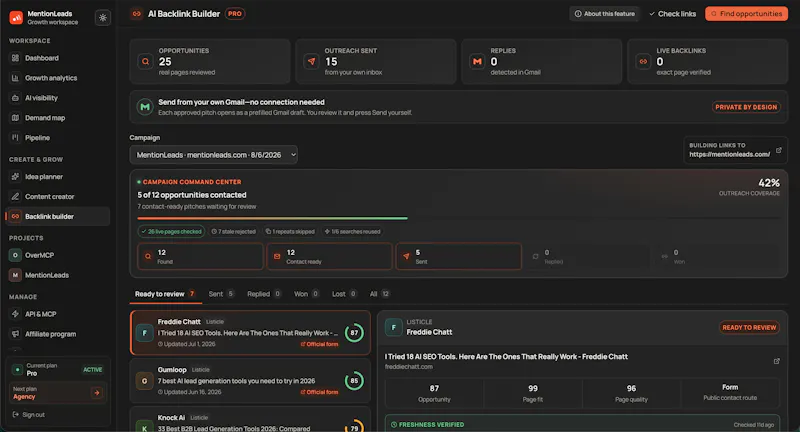Click 7 stale rejected chip
This screenshot has width=800, height=432.
[233, 232]
